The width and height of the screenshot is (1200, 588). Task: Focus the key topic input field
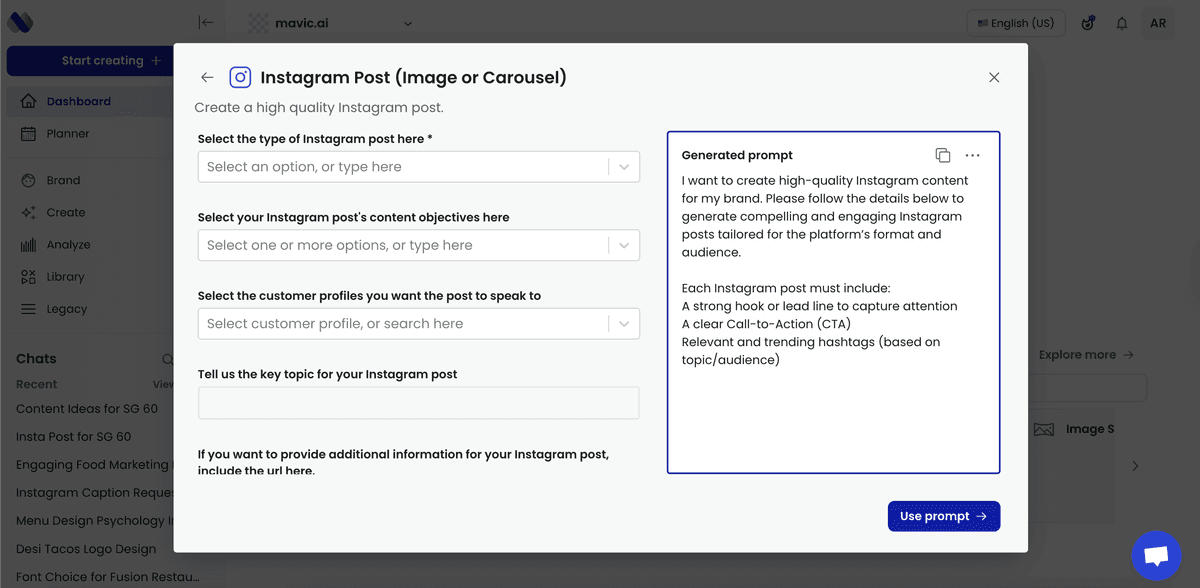(418, 403)
